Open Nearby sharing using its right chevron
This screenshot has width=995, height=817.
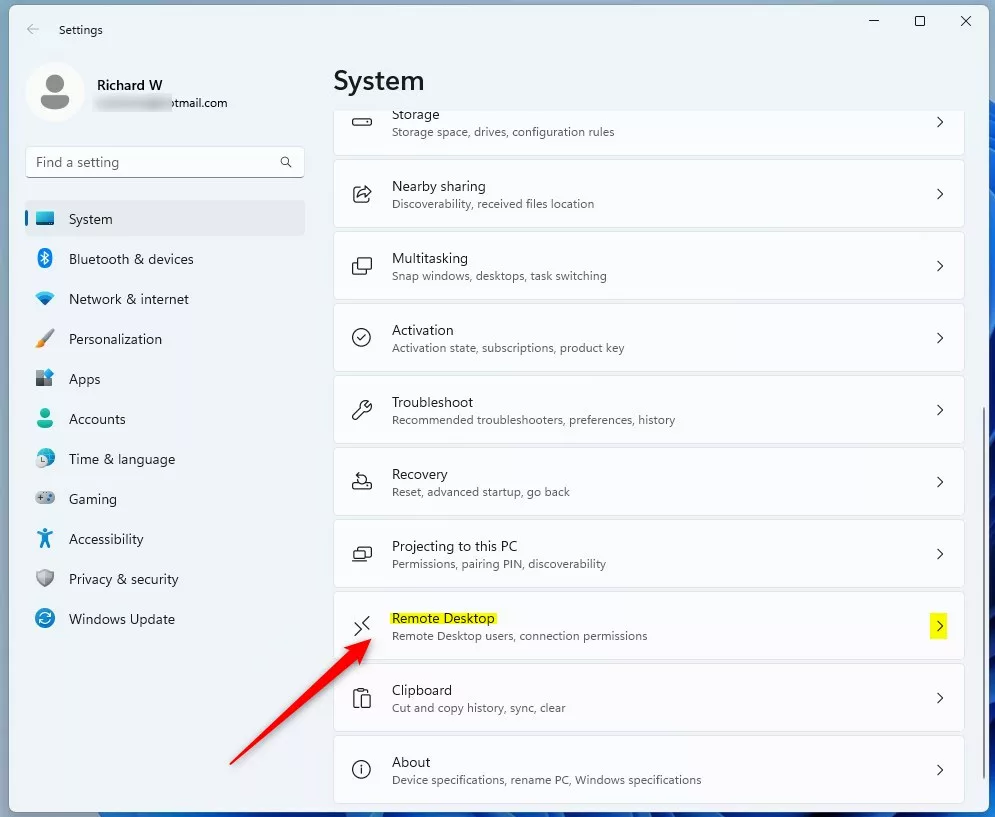939,194
